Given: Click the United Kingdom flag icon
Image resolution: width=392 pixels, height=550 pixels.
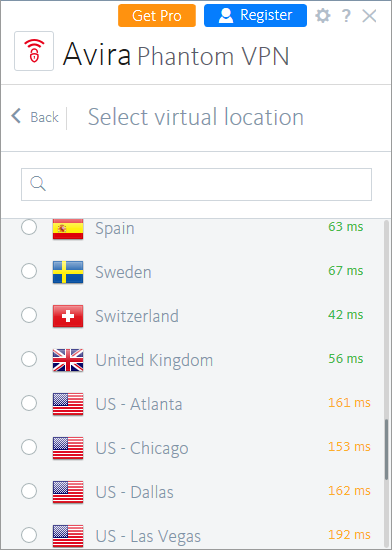Looking at the screenshot, I should point(68,360).
